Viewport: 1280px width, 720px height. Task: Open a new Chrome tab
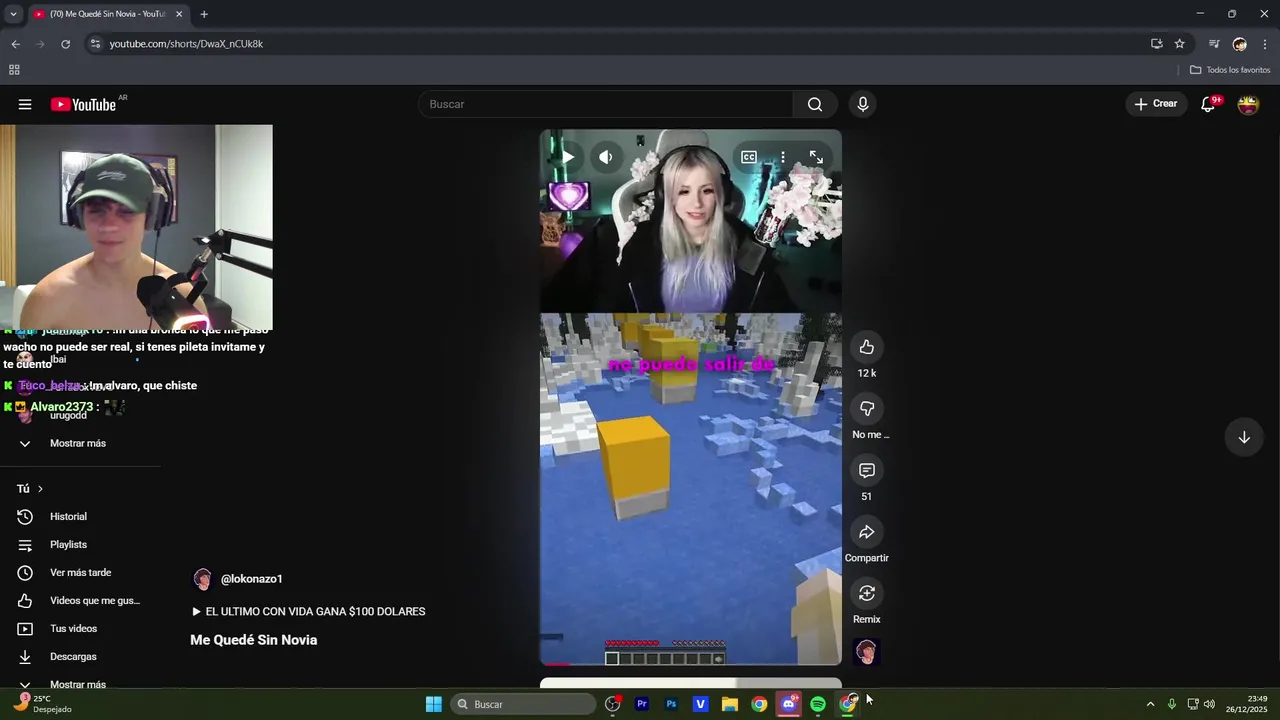pyautogui.click(x=204, y=14)
